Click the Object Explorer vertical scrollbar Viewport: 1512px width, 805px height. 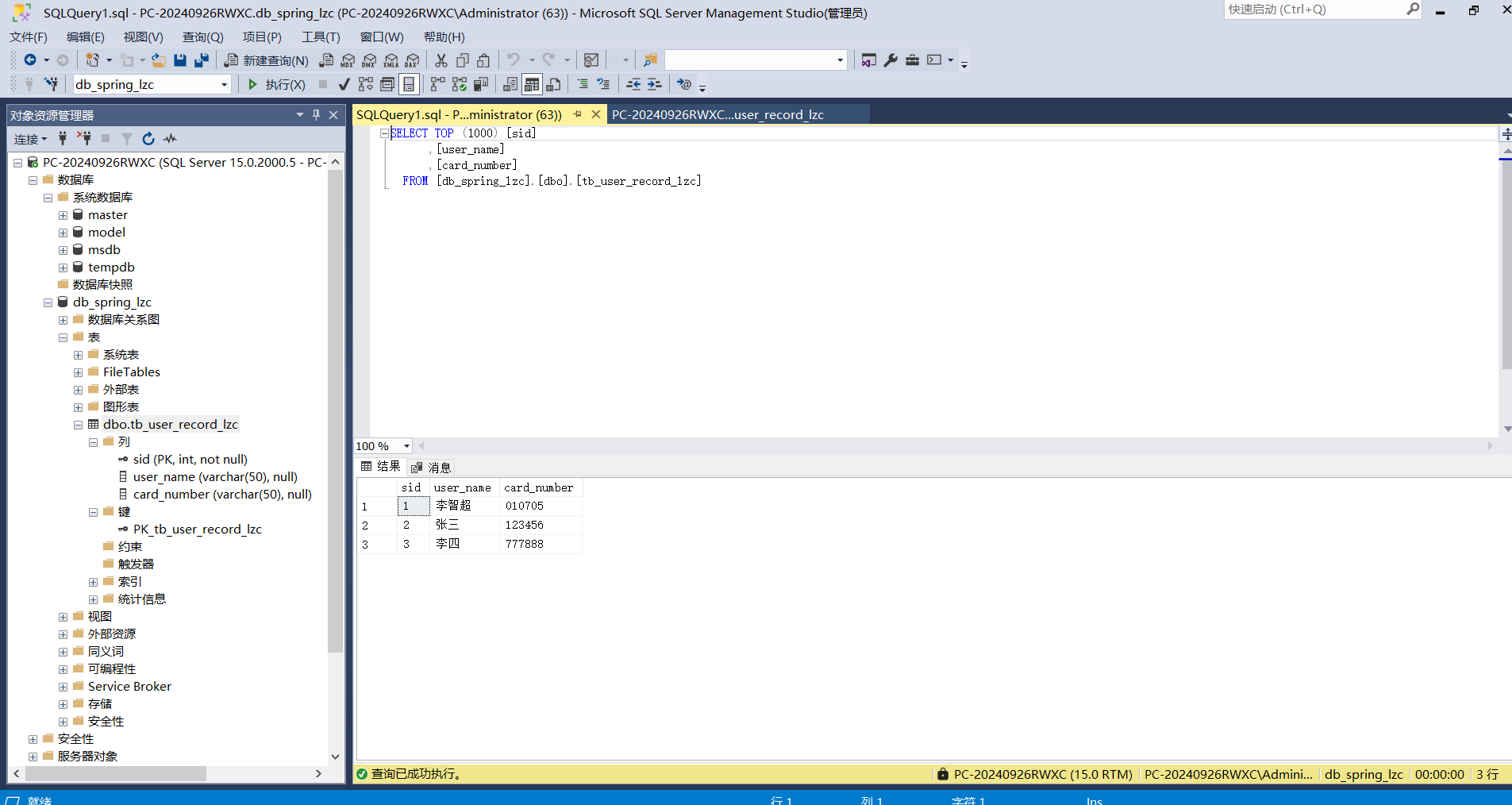336,410
